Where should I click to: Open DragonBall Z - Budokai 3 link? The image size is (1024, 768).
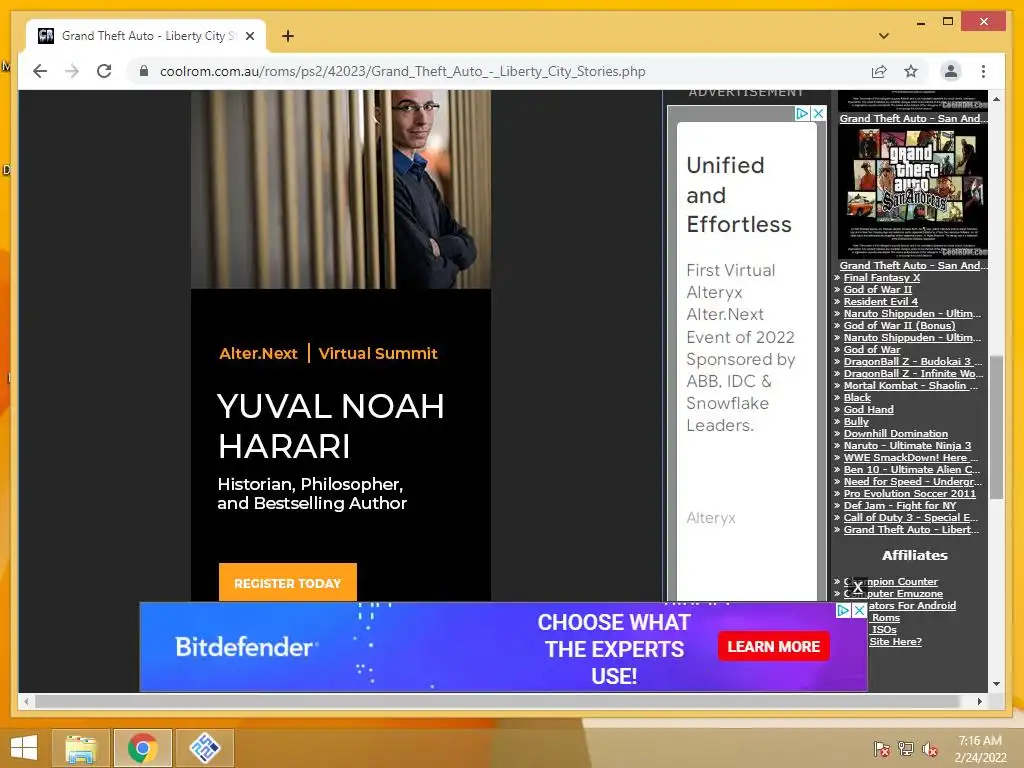912,361
